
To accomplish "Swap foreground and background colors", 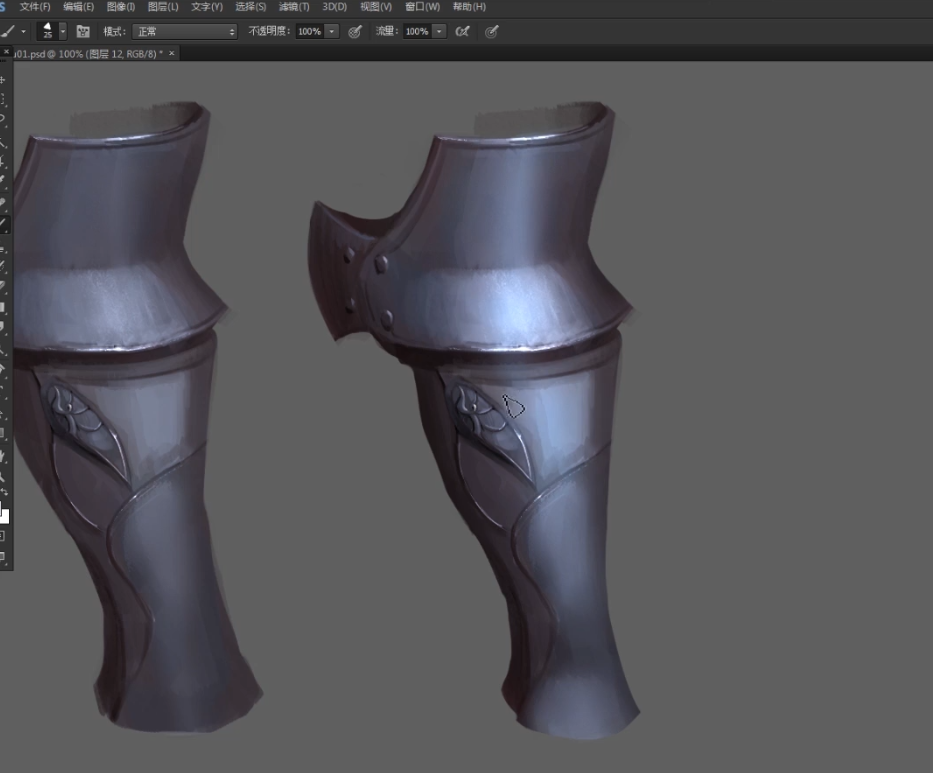I will point(4,493).
